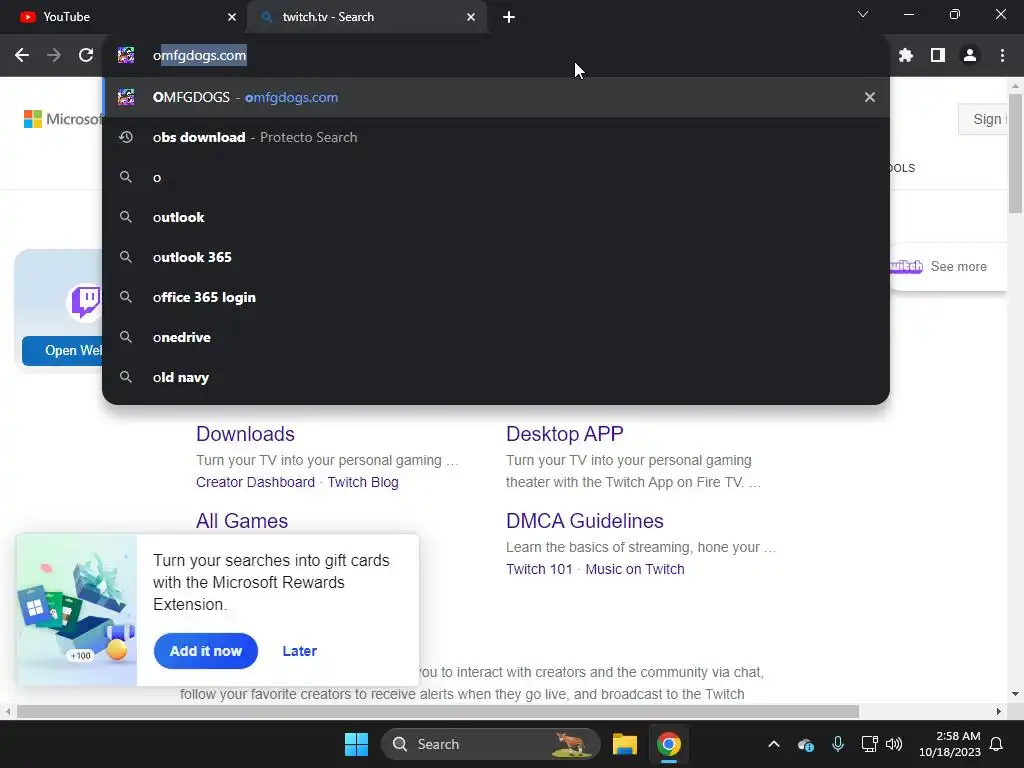Click the Microsoft logo on the page
This screenshot has width=1024, height=768.
[x=63, y=119]
